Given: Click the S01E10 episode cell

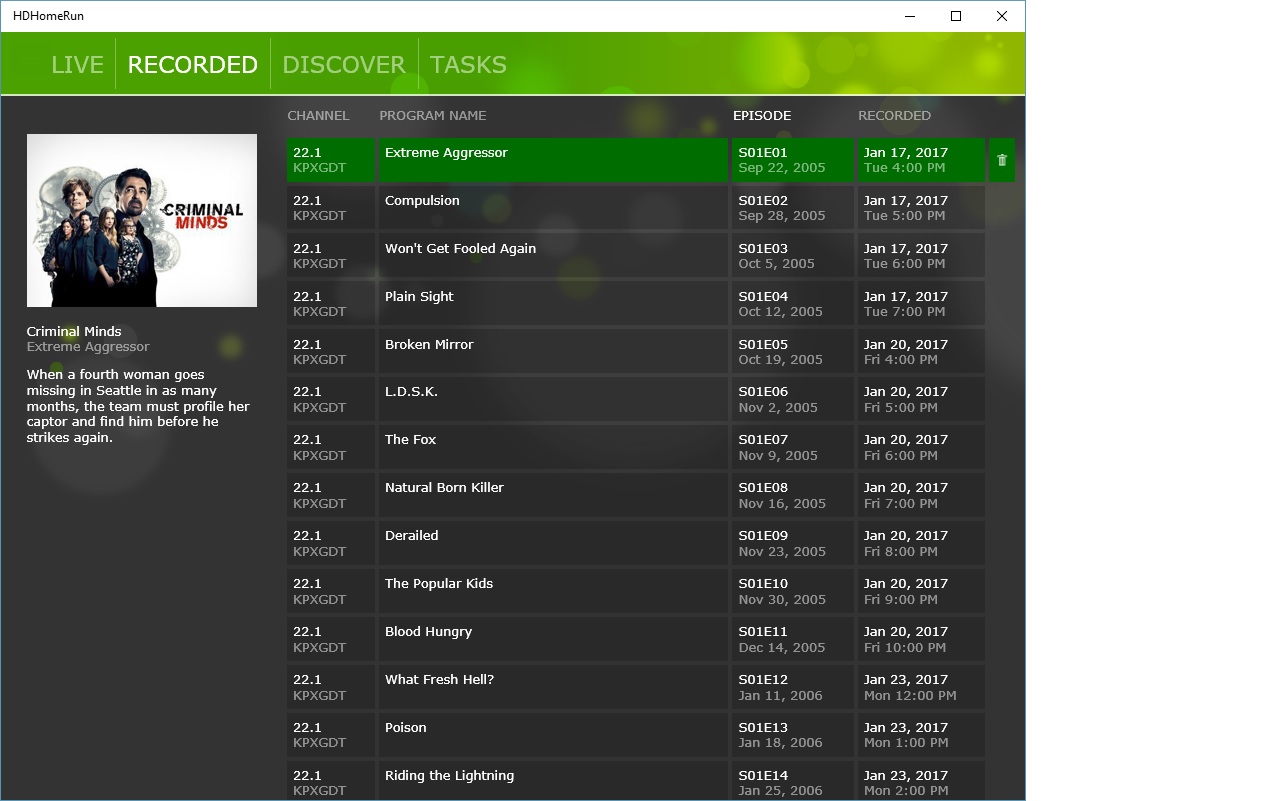Looking at the screenshot, I should point(793,591).
